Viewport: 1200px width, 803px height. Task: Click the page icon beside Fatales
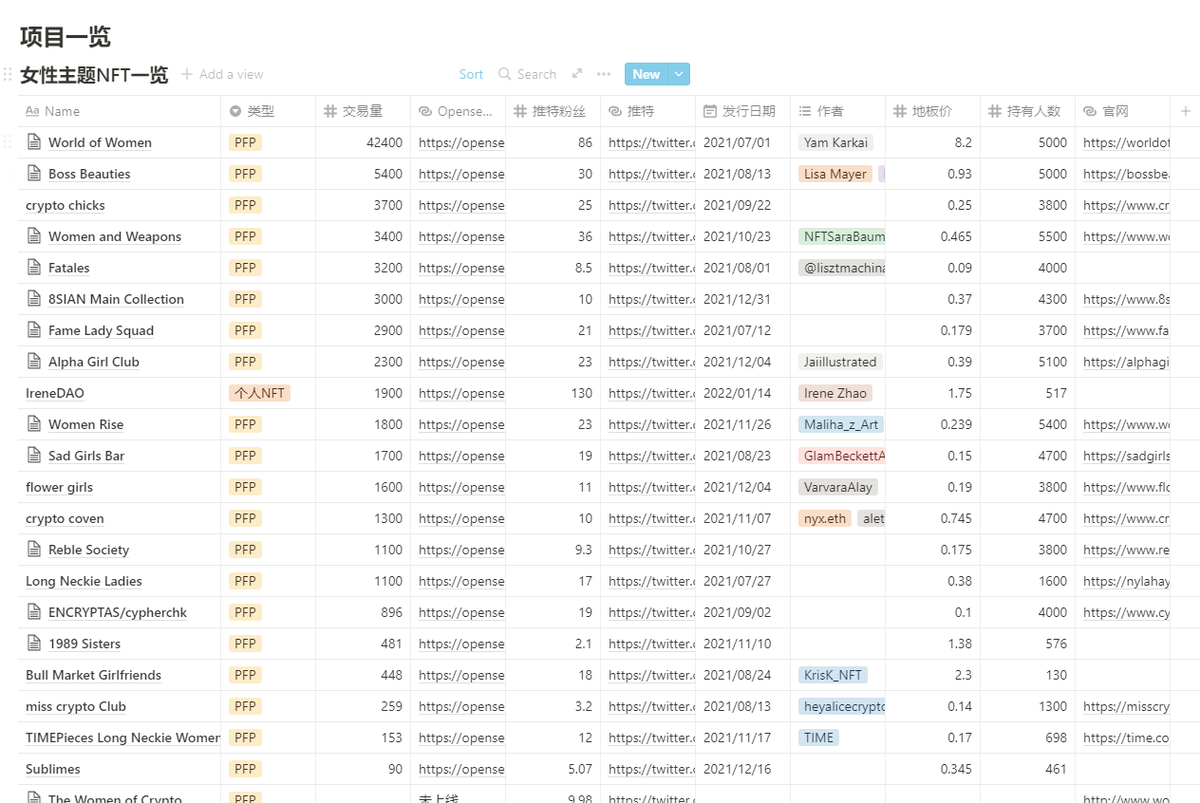[x=34, y=267]
